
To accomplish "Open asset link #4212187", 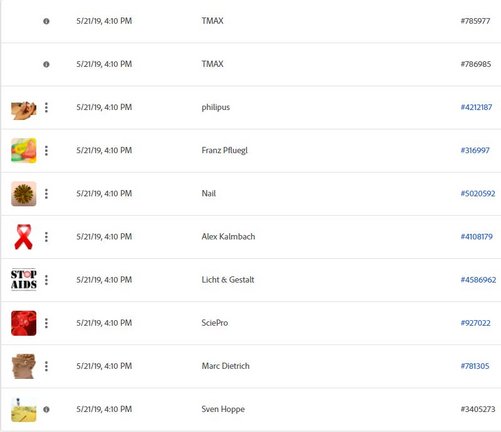I will (476, 107).
